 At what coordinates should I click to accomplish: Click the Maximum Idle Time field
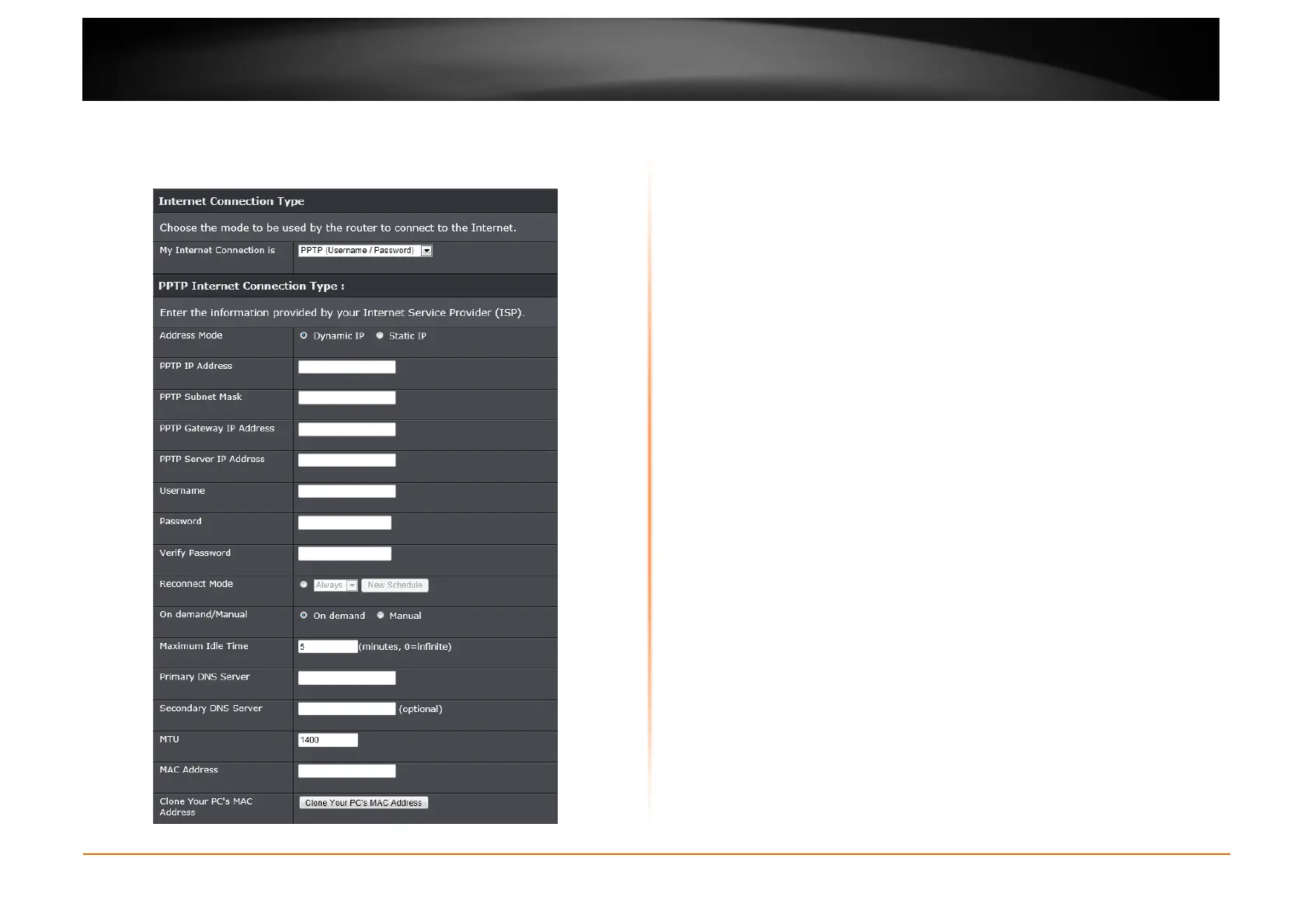click(x=328, y=647)
